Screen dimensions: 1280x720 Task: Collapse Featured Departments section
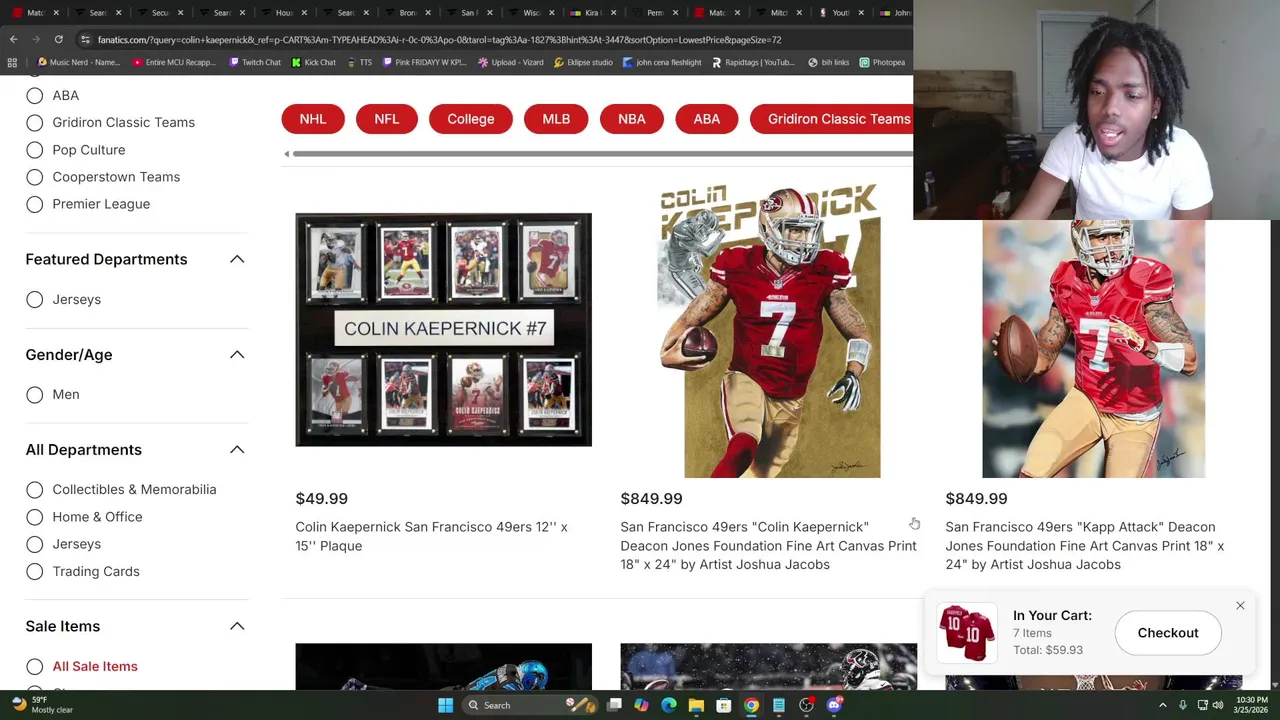(x=237, y=259)
